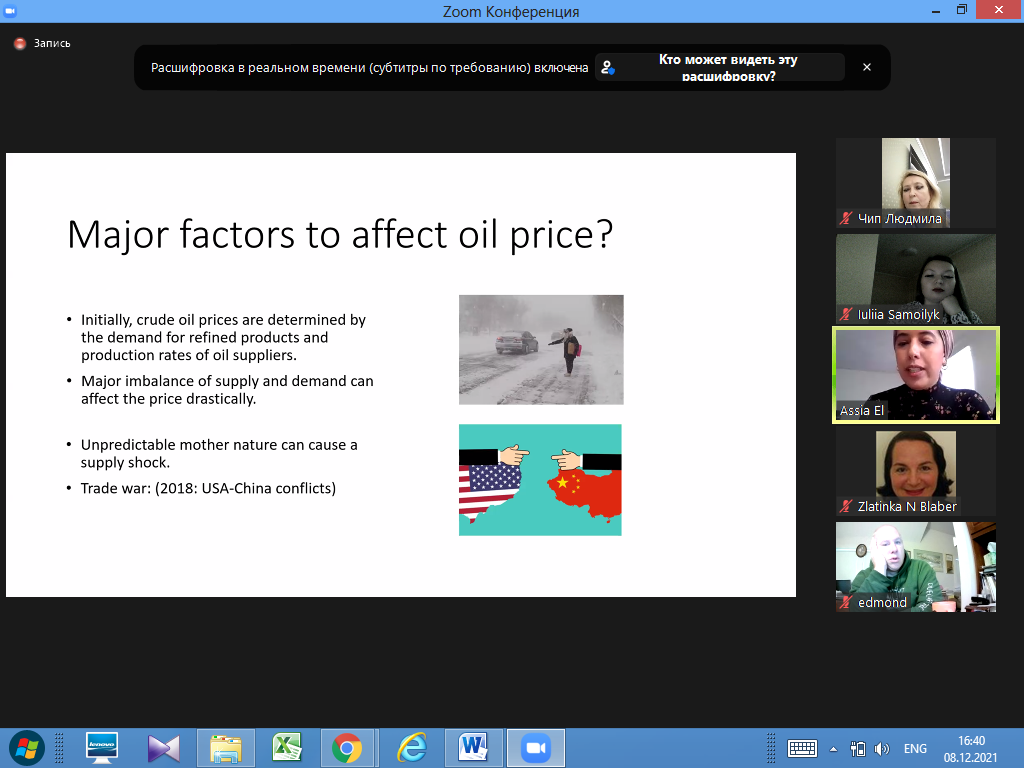This screenshot has width=1024, height=768.
Task: Select Iuliia Samoilyk video thumbnail
Action: point(916,279)
